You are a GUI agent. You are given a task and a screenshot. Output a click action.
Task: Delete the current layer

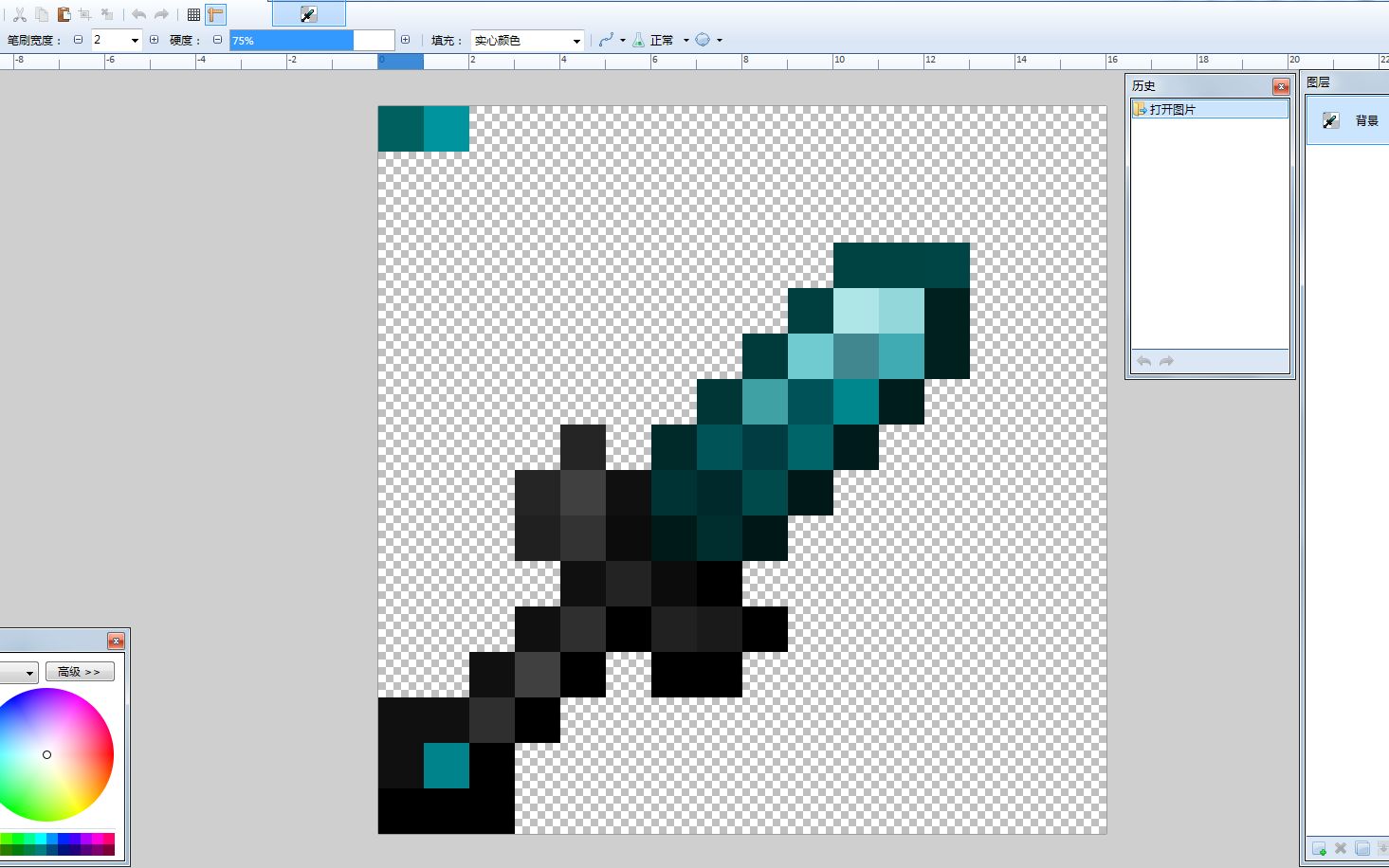[x=1341, y=848]
